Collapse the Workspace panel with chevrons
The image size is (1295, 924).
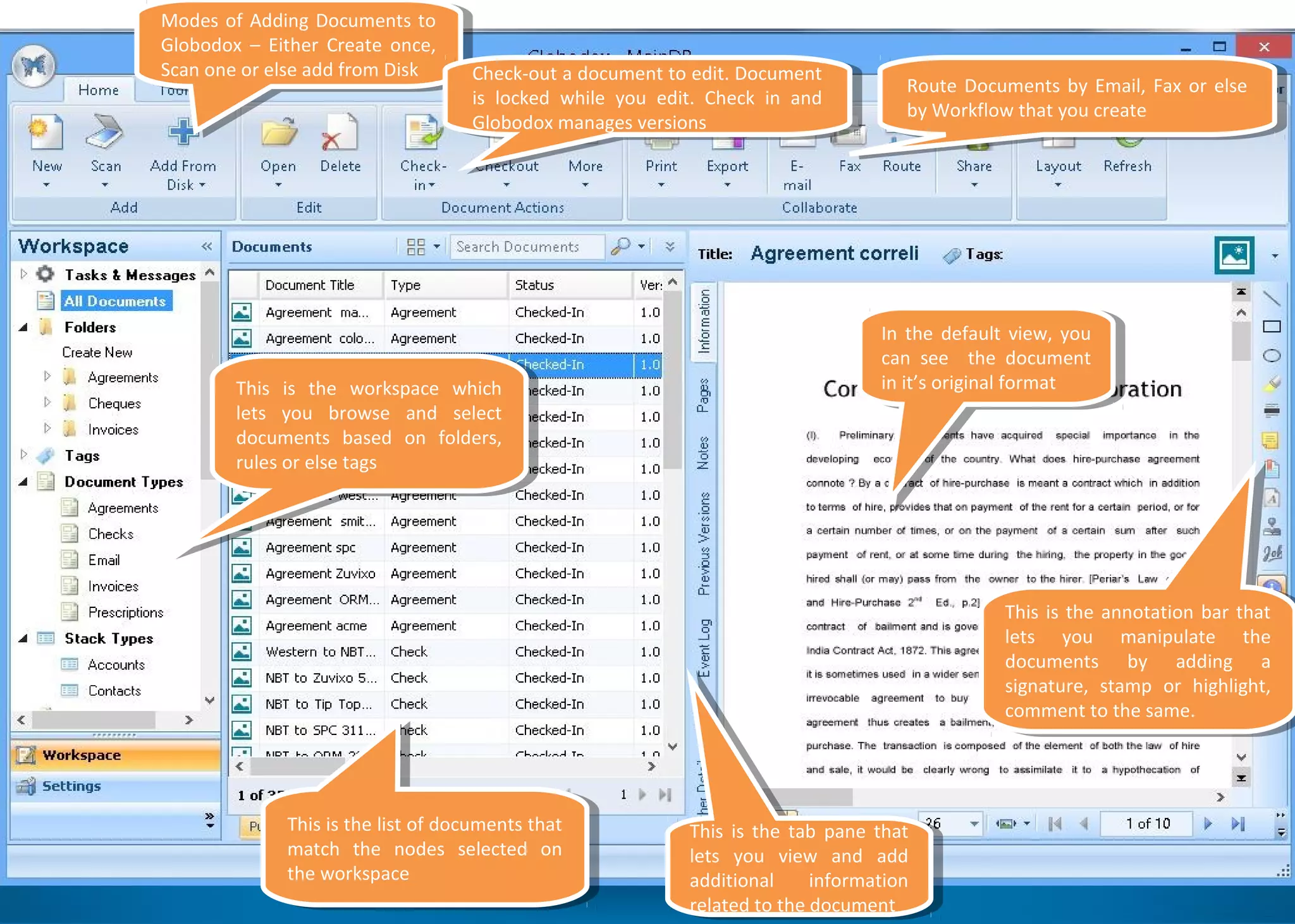click(207, 246)
